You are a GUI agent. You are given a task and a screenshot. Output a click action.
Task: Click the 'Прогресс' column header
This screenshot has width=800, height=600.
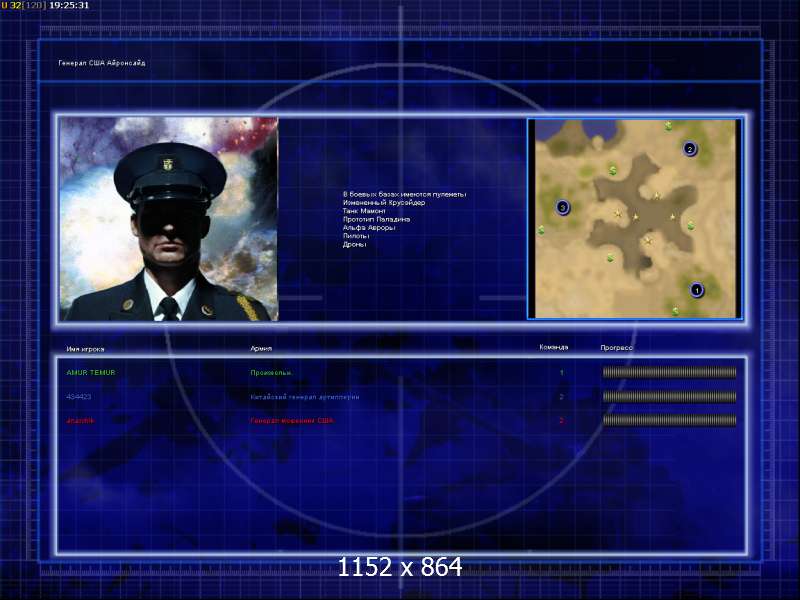(x=616, y=347)
